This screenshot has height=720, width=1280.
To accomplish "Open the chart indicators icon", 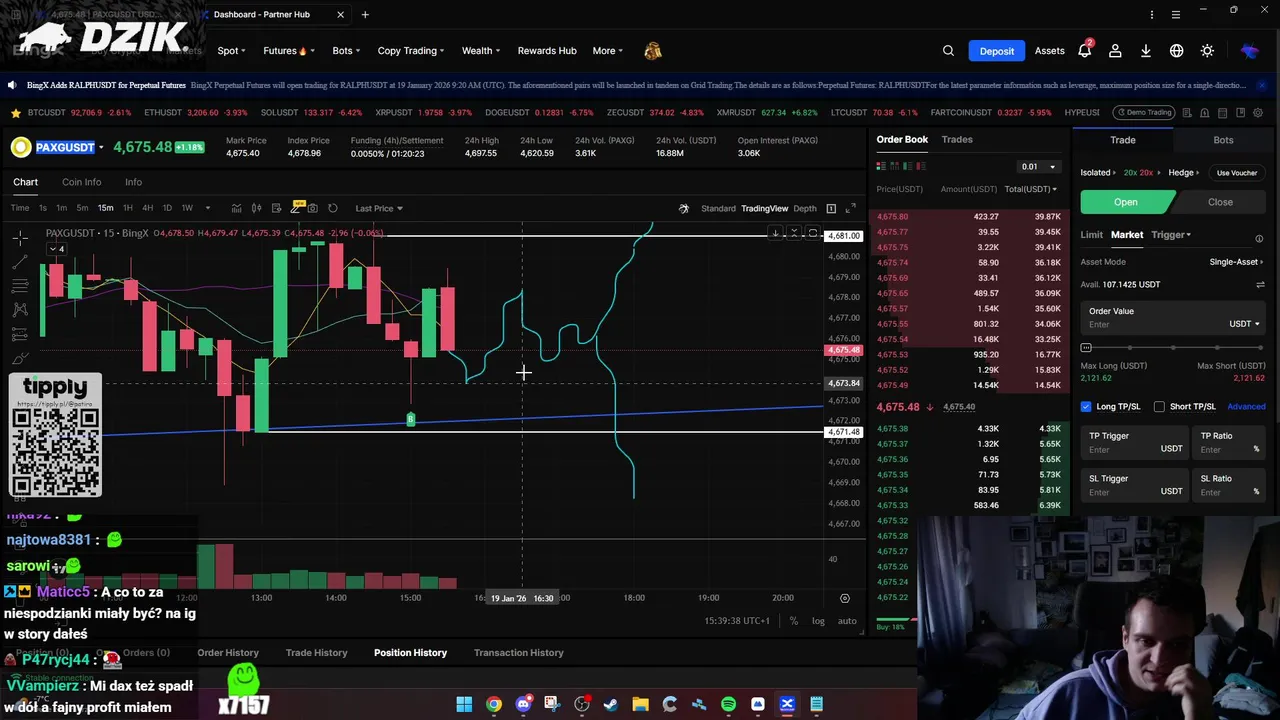I will [x=236, y=208].
